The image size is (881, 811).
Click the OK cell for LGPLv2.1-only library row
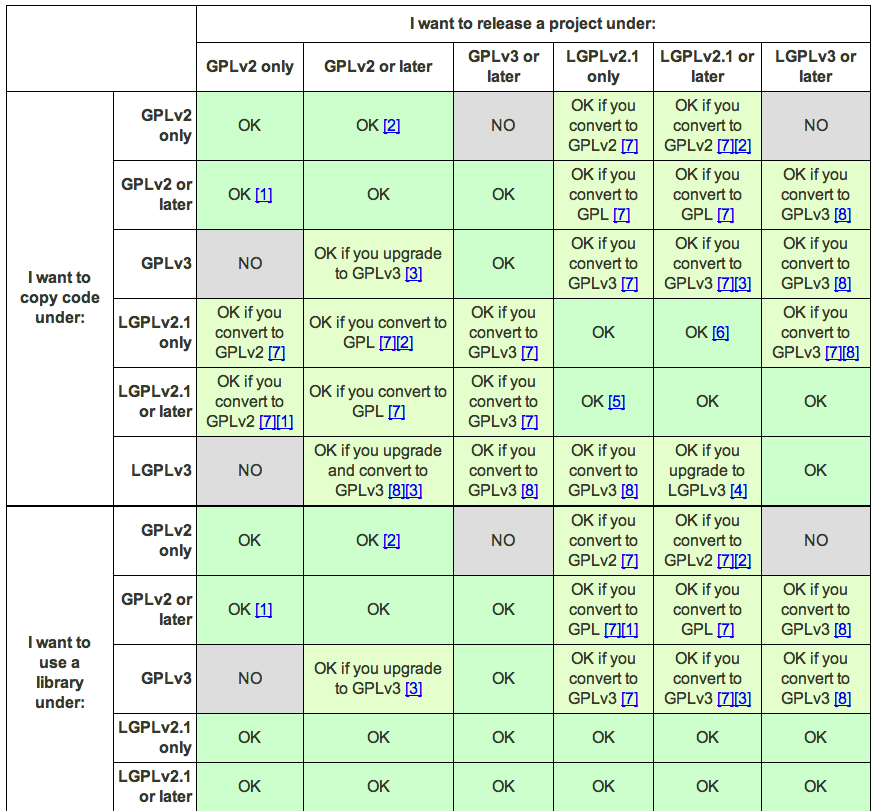[x=249, y=737]
